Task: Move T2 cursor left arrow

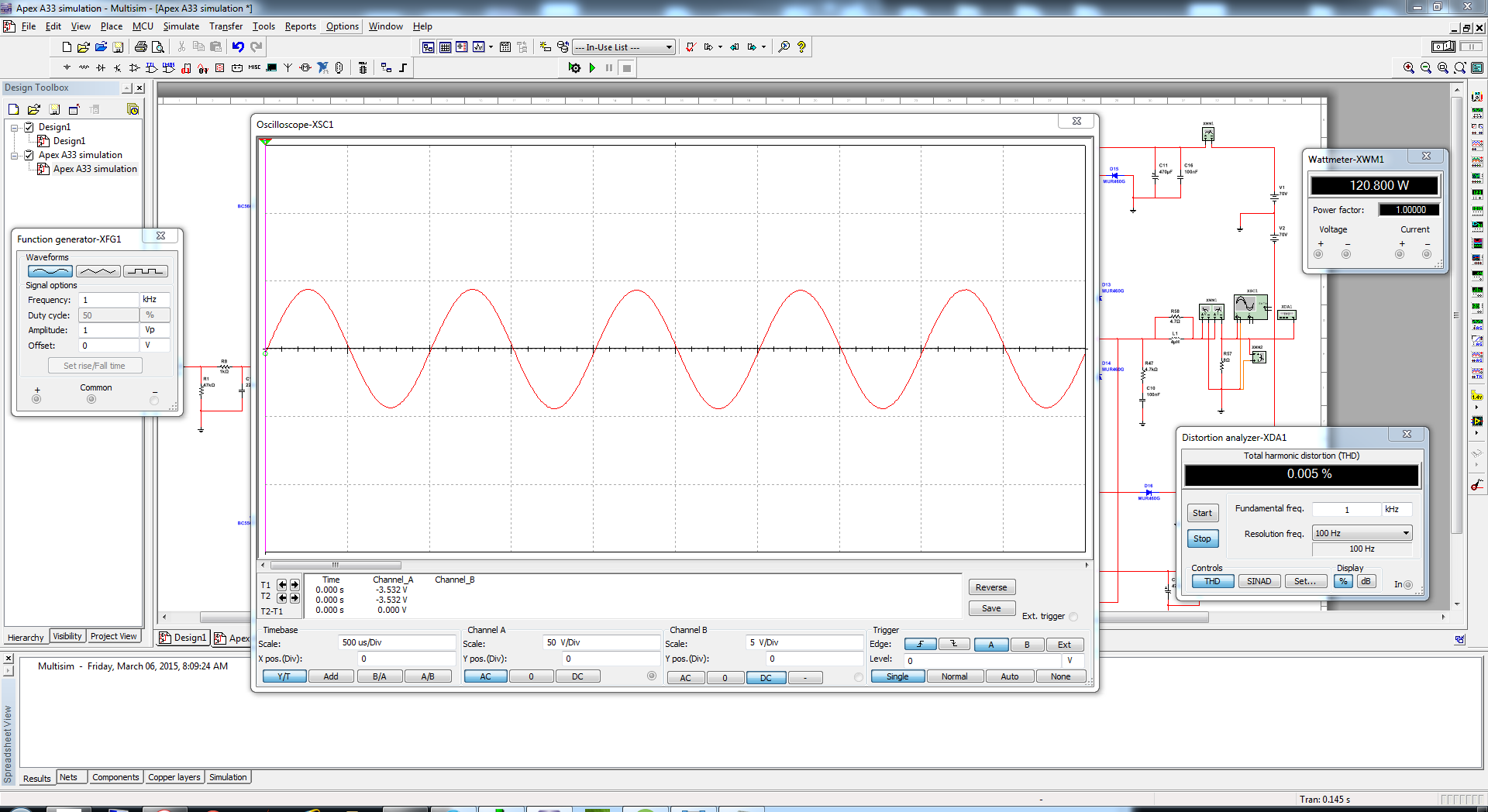Action: point(282,597)
